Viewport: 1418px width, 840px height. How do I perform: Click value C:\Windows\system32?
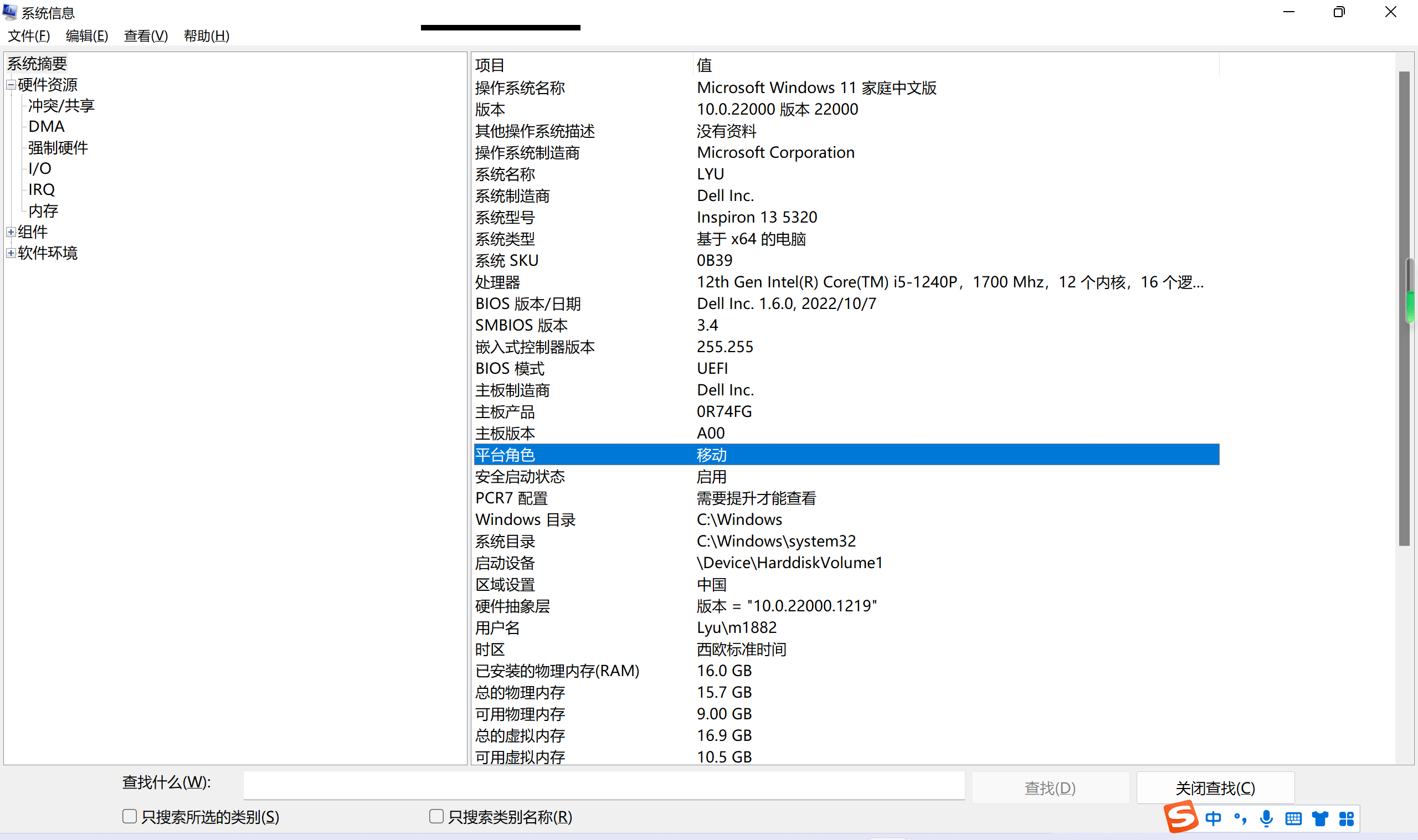tap(776, 541)
